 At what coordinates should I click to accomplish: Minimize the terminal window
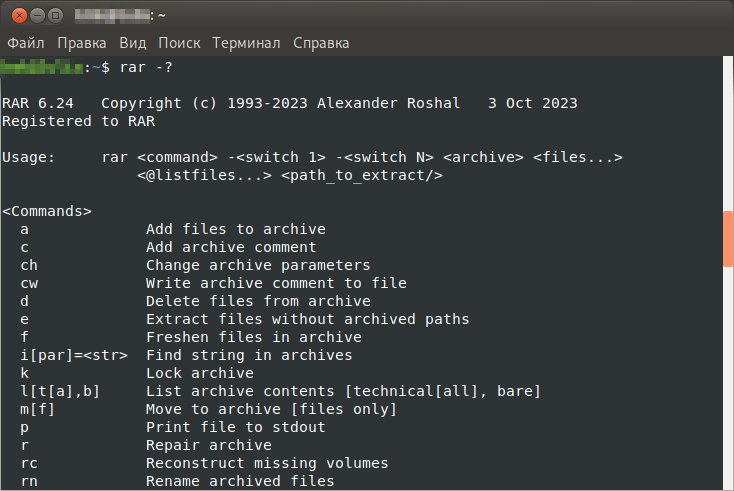[35, 16]
